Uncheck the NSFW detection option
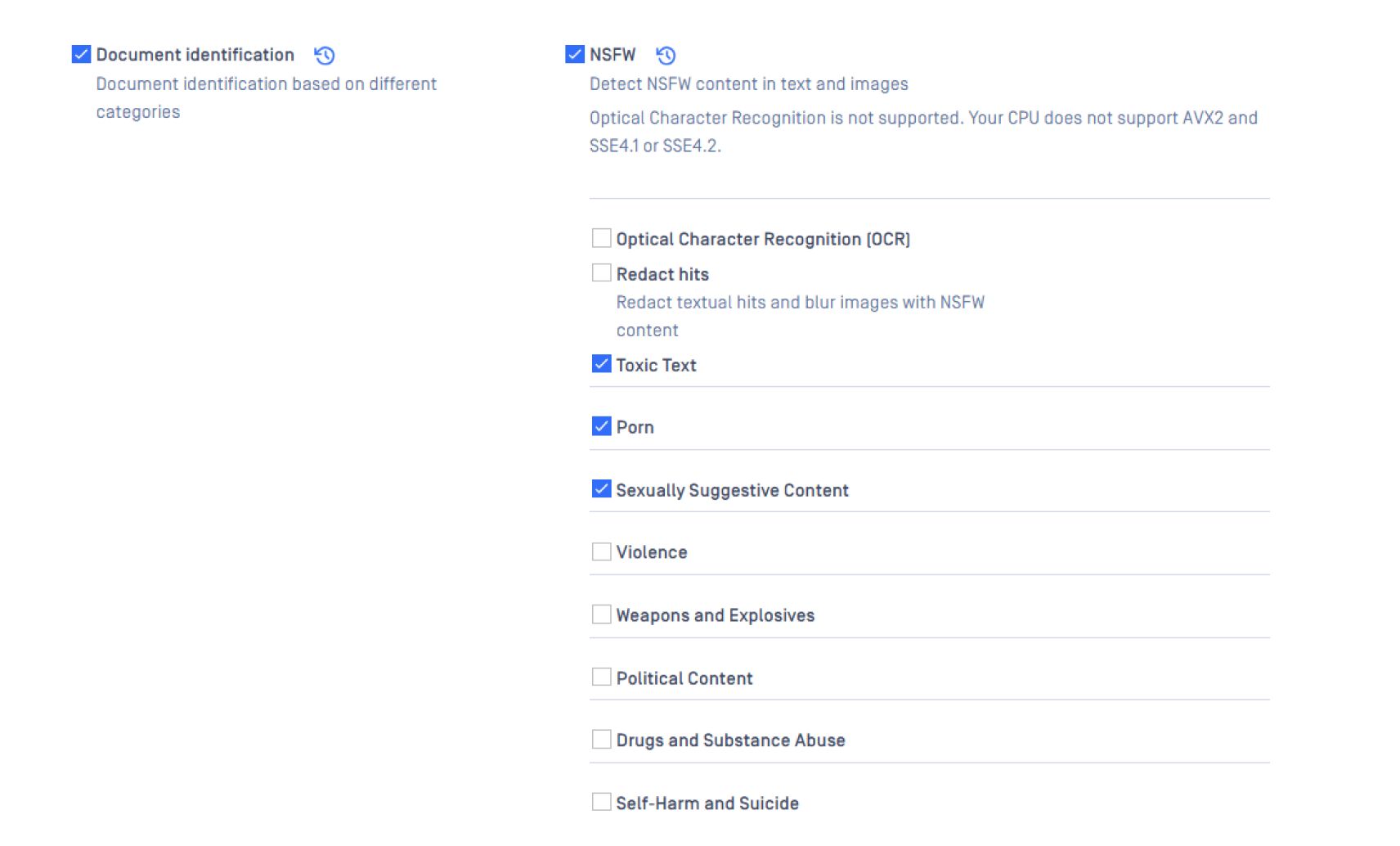Viewport: 1400px width, 846px height. click(x=574, y=54)
